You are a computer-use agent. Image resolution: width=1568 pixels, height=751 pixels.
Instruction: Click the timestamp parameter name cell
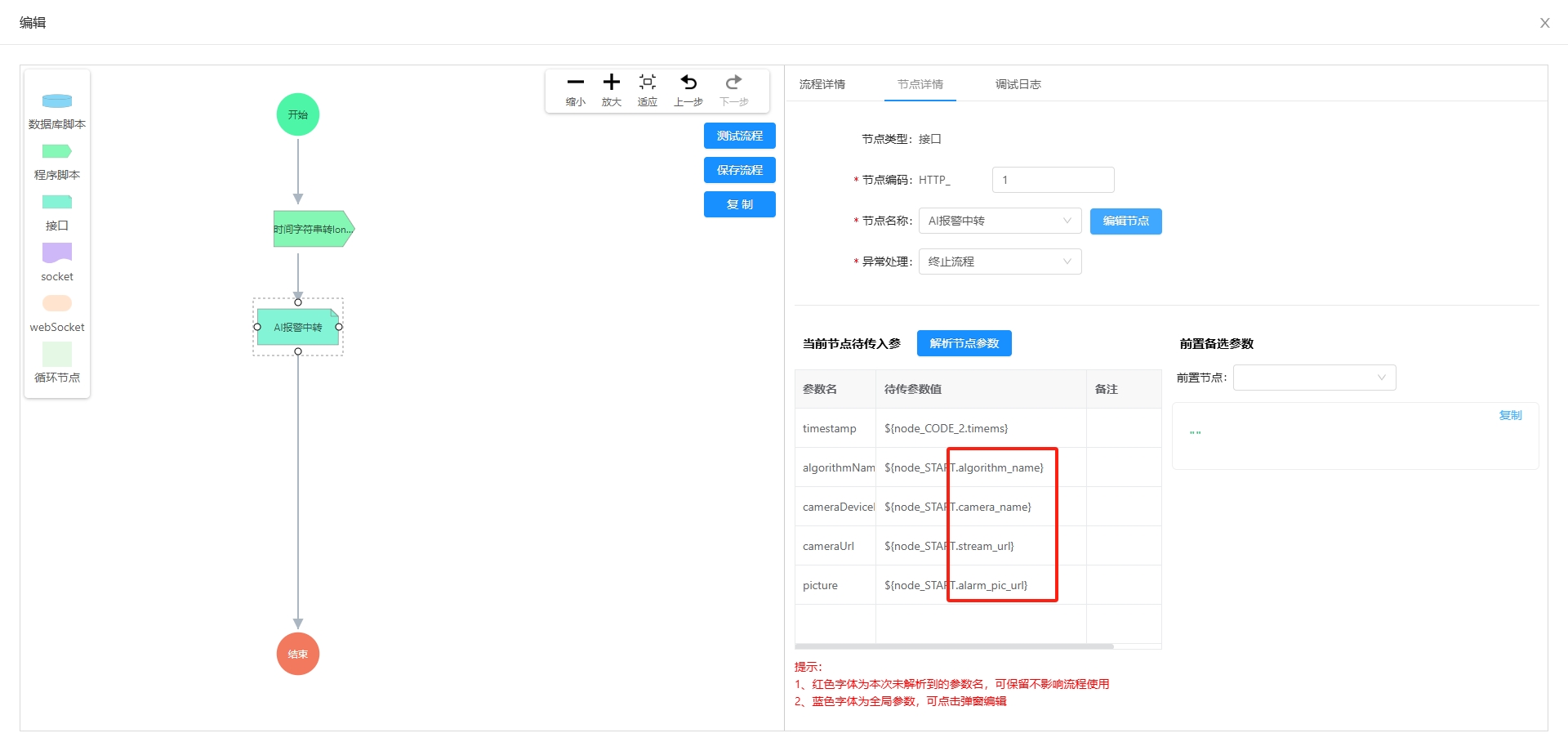(x=835, y=428)
